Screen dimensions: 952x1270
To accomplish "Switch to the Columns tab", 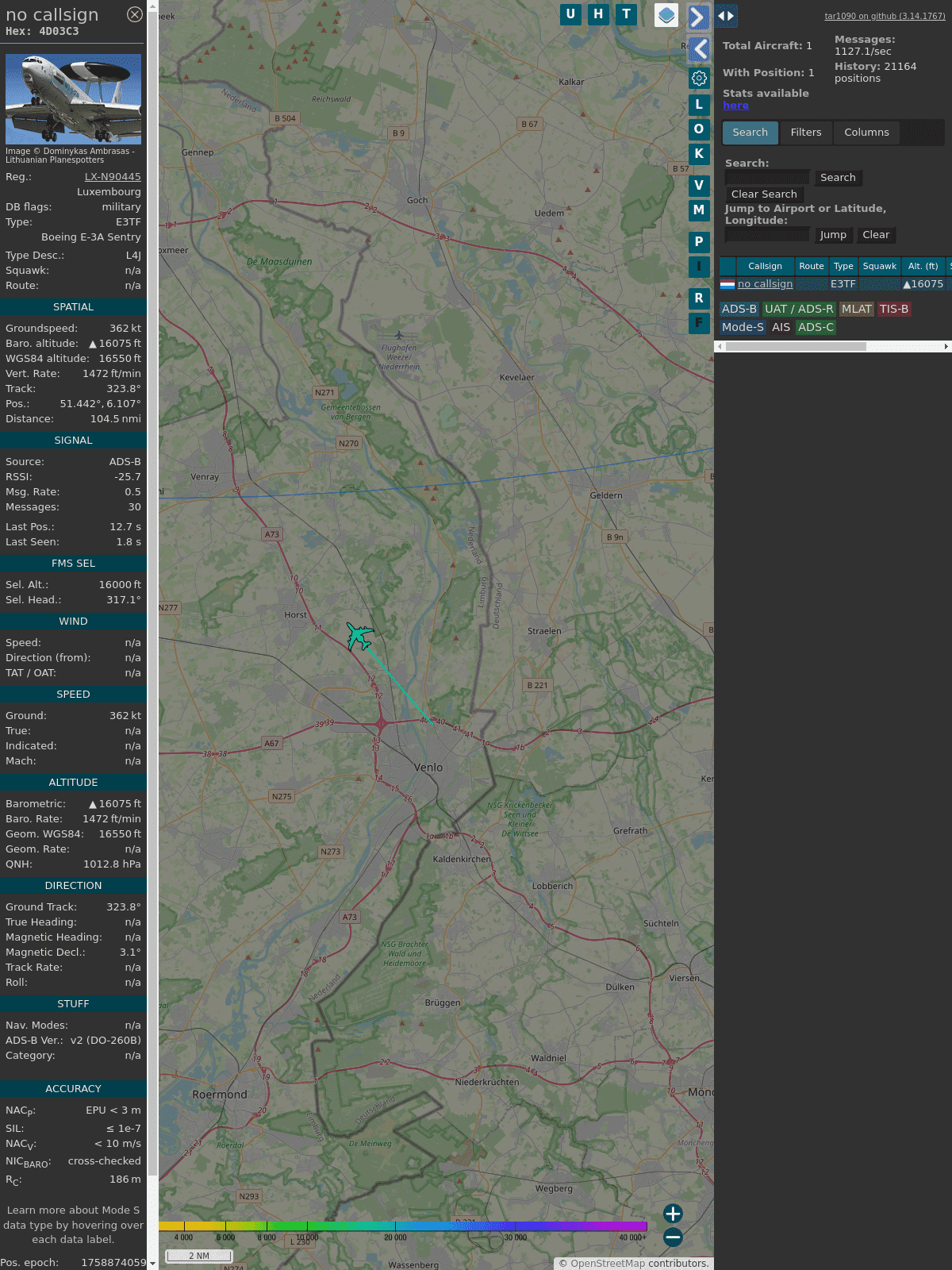I will [866, 133].
